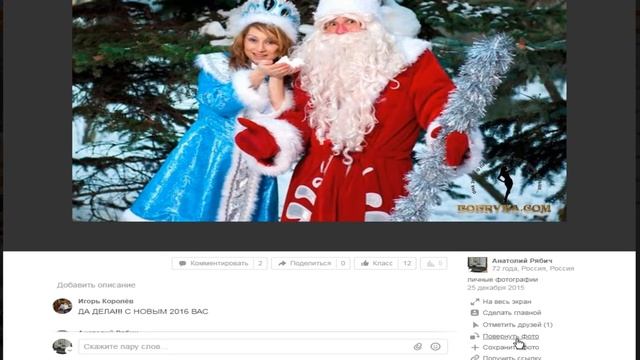Select Сохранить фото option
The height and width of the screenshot is (360, 640).
pyautogui.click(x=511, y=347)
